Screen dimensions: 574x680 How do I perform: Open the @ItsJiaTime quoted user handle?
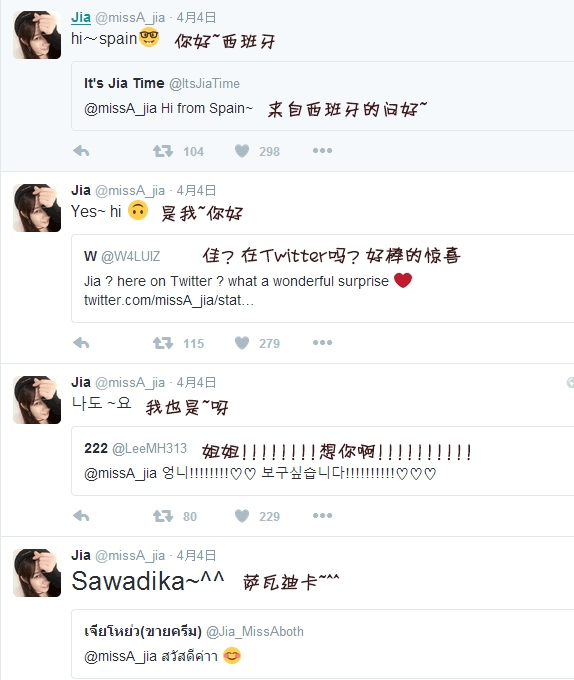(204, 83)
